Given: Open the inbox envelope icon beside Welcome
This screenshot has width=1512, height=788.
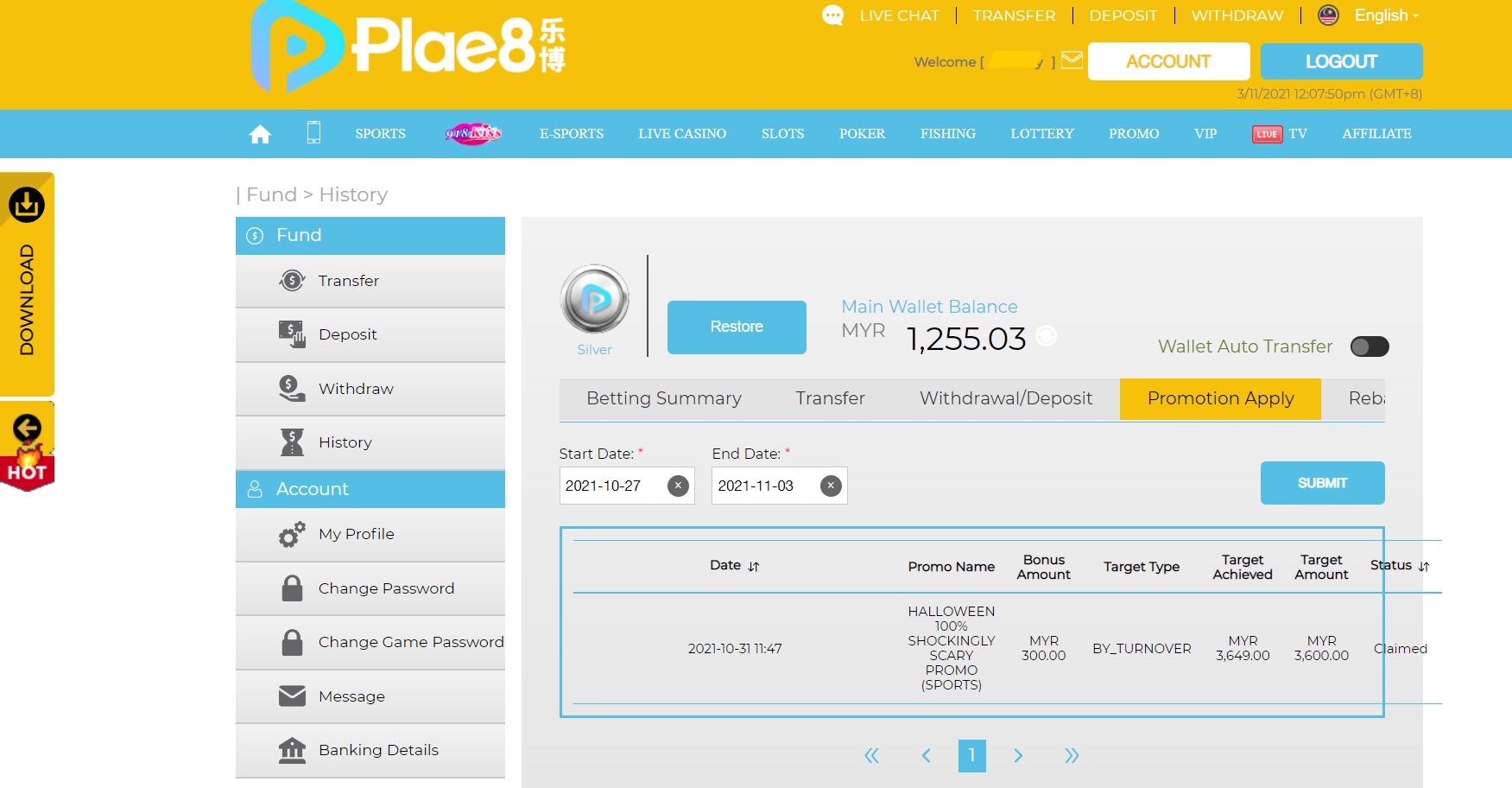Looking at the screenshot, I should click(x=1072, y=60).
